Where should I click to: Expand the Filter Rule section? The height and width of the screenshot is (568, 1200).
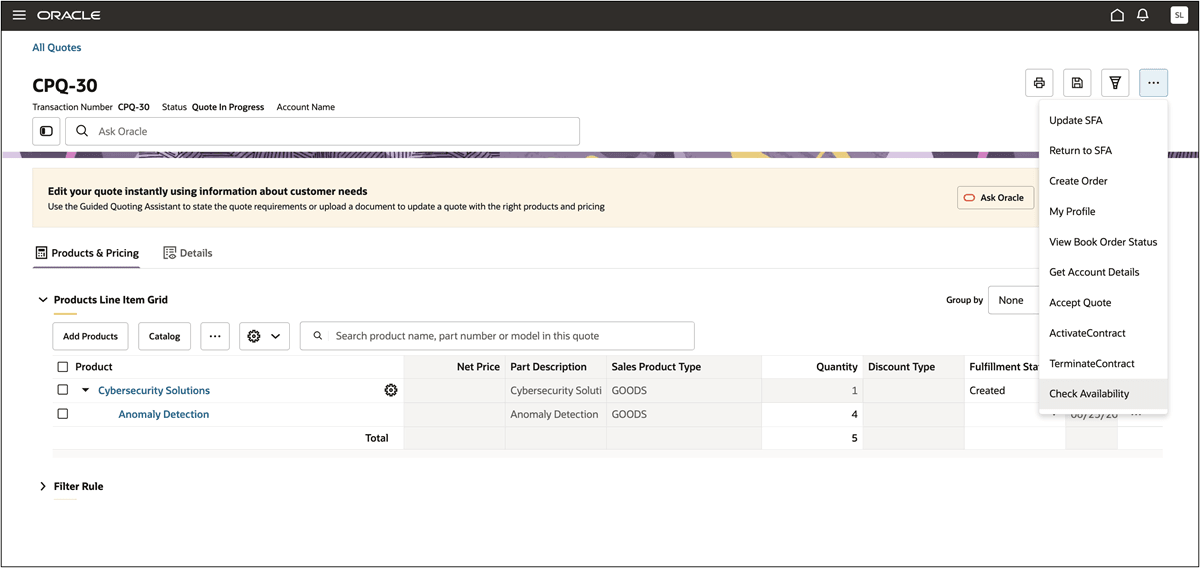(43, 486)
